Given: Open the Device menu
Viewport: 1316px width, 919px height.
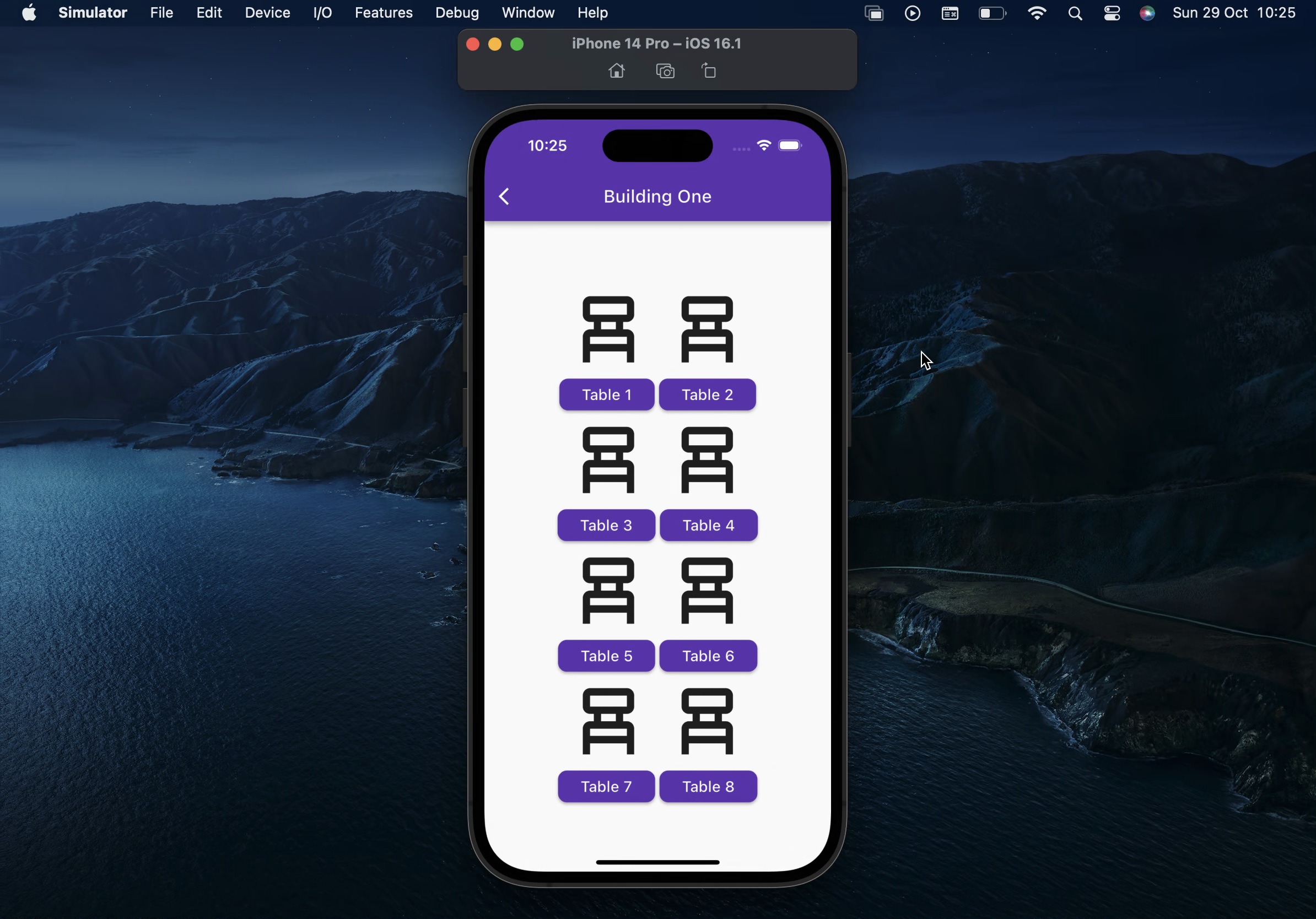Looking at the screenshot, I should click(x=267, y=13).
